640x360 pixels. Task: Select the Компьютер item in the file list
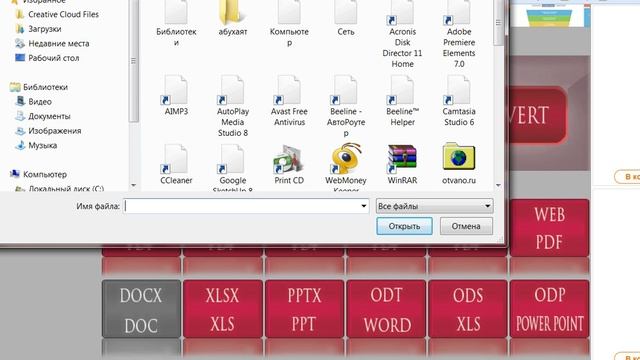tap(289, 23)
